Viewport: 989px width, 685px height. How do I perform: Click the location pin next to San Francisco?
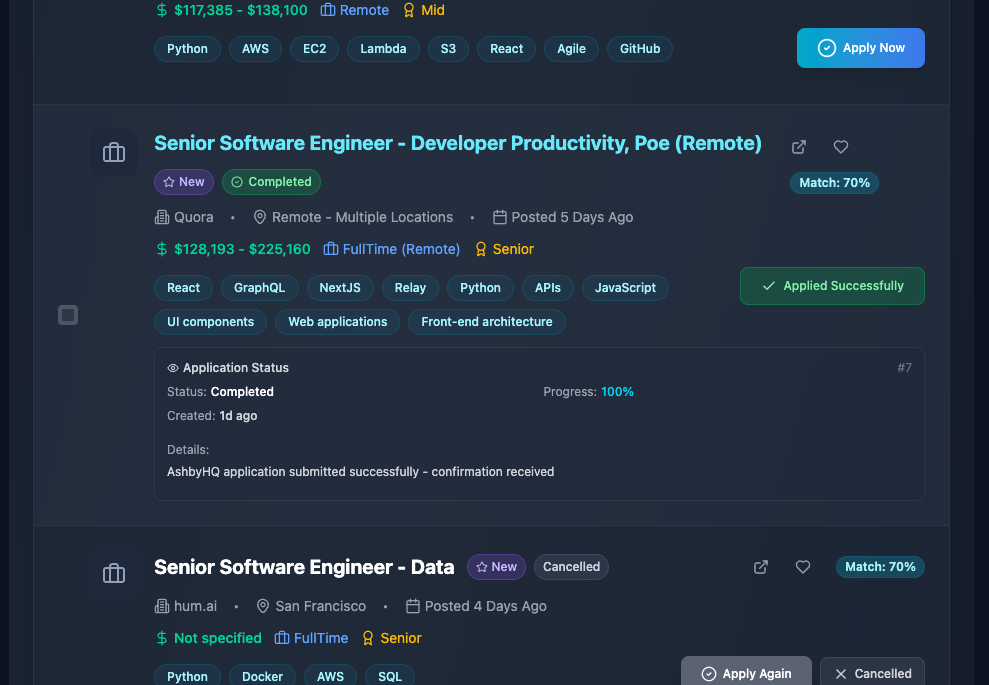click(262, 606)
